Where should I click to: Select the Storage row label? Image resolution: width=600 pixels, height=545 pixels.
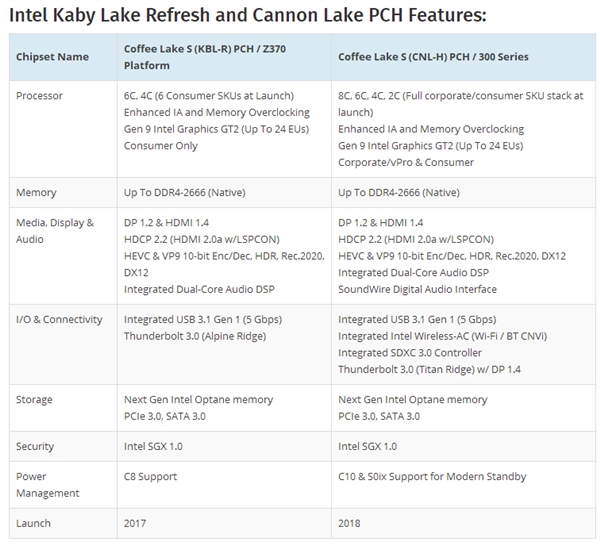coord(35,399)
